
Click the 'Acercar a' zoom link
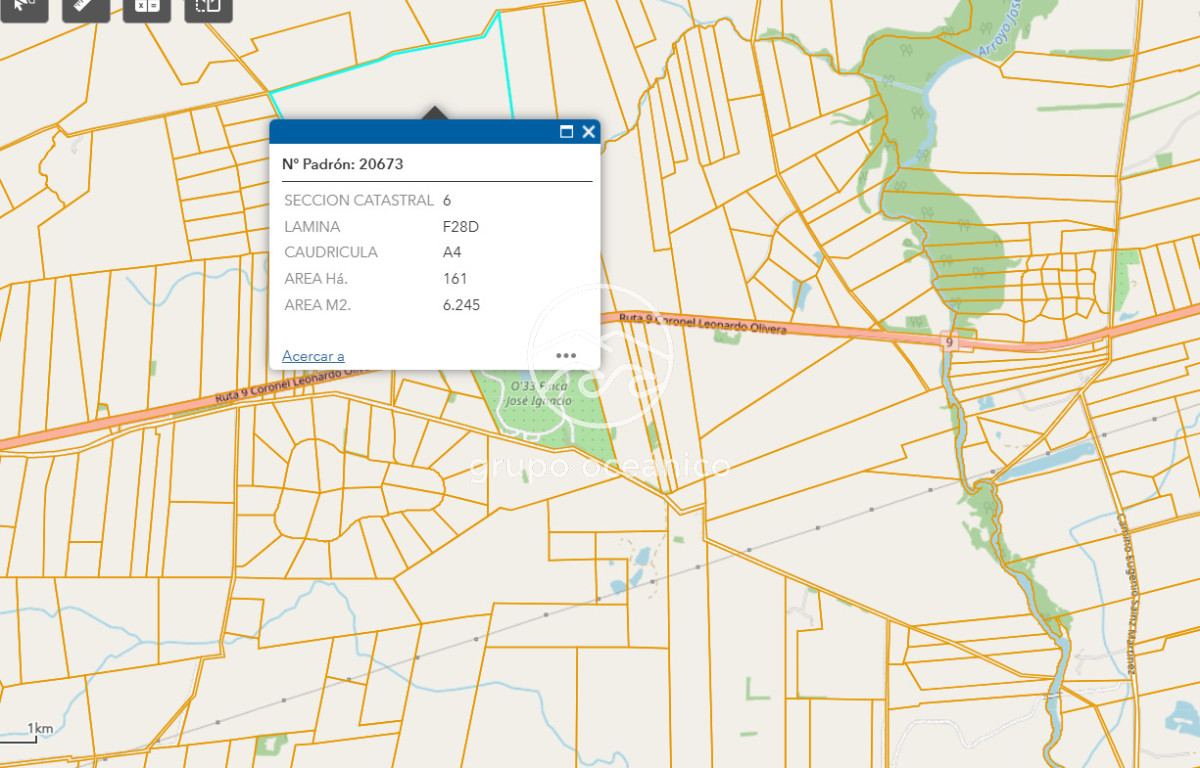pos(313,356)
